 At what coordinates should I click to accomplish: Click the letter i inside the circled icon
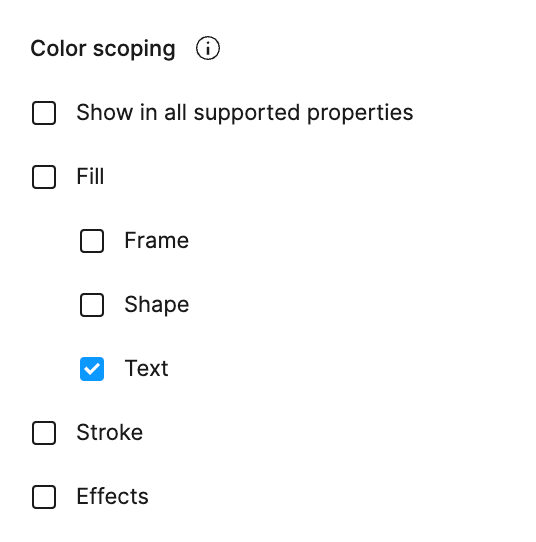click(x=208, y=48)
